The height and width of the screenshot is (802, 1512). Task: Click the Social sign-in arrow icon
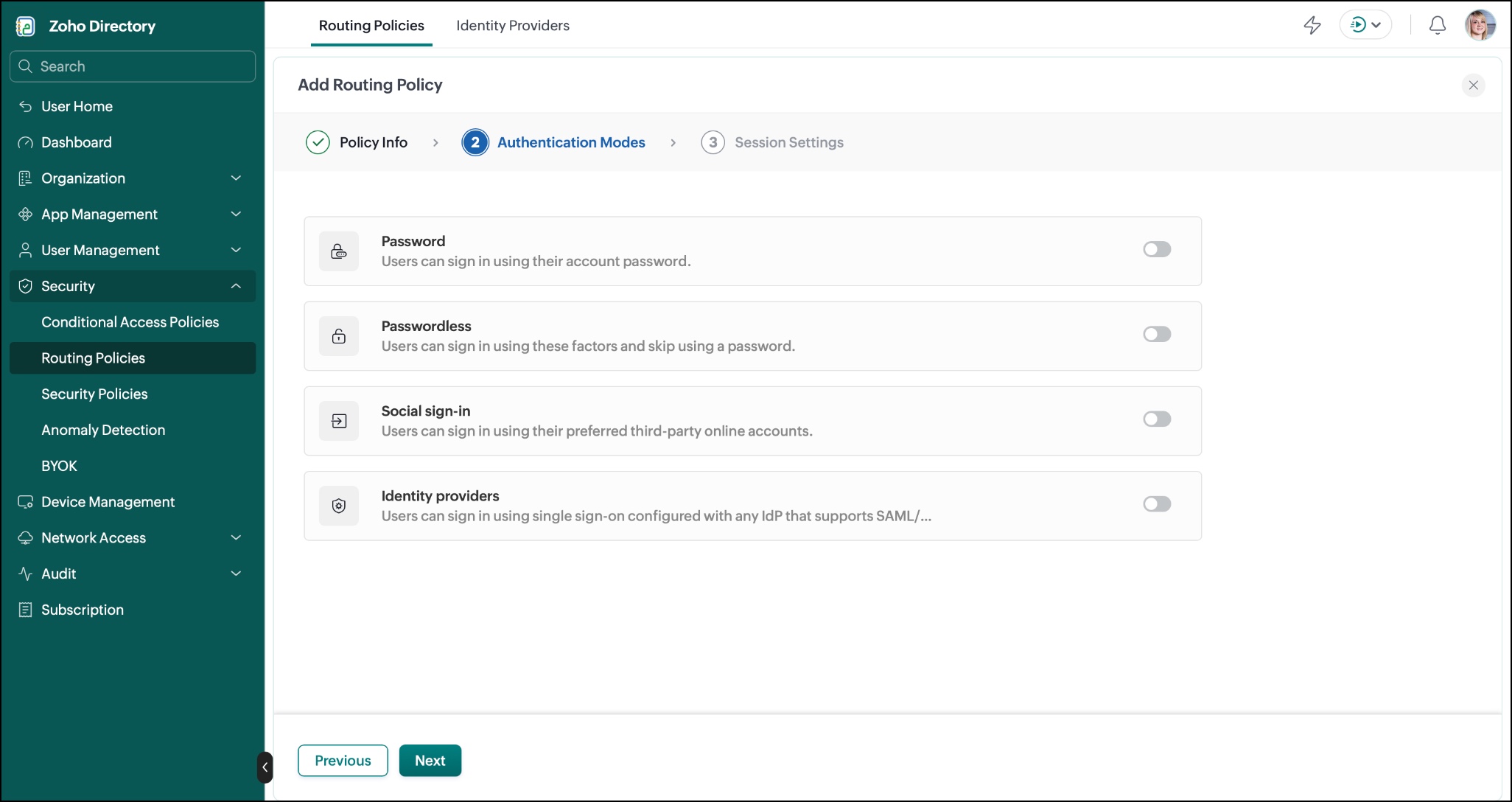(339, 421)
